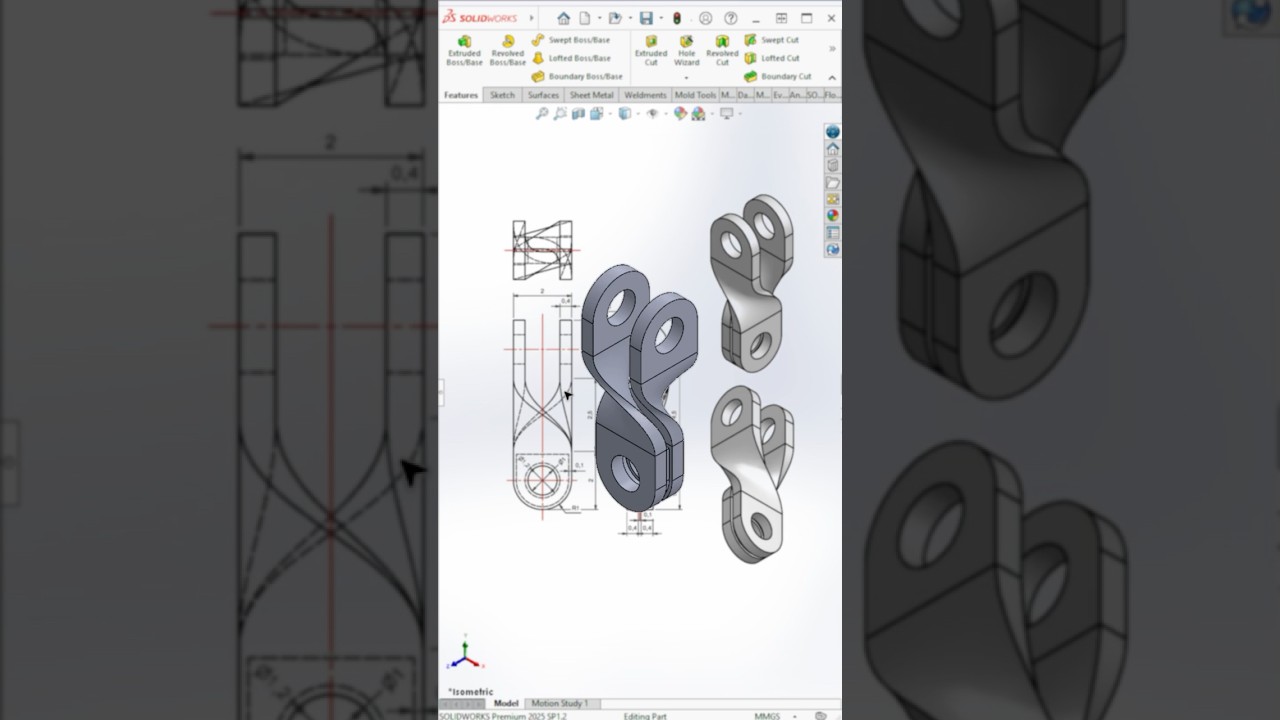This screenshot has height=720, width=1280.
Task: Open the Mold Tools tab
Action: [695, 95]
